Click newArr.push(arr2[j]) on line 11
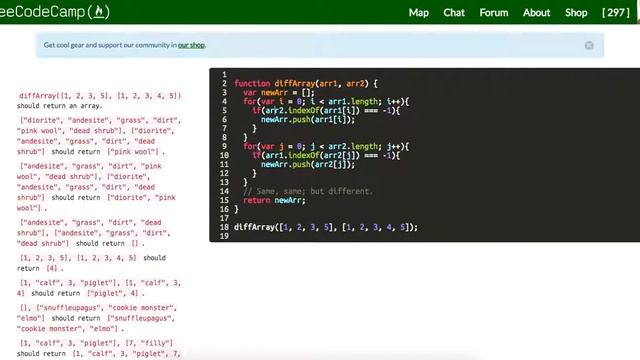Image resolution: width=640 pixels, height=360 pixels. (308, 164)
